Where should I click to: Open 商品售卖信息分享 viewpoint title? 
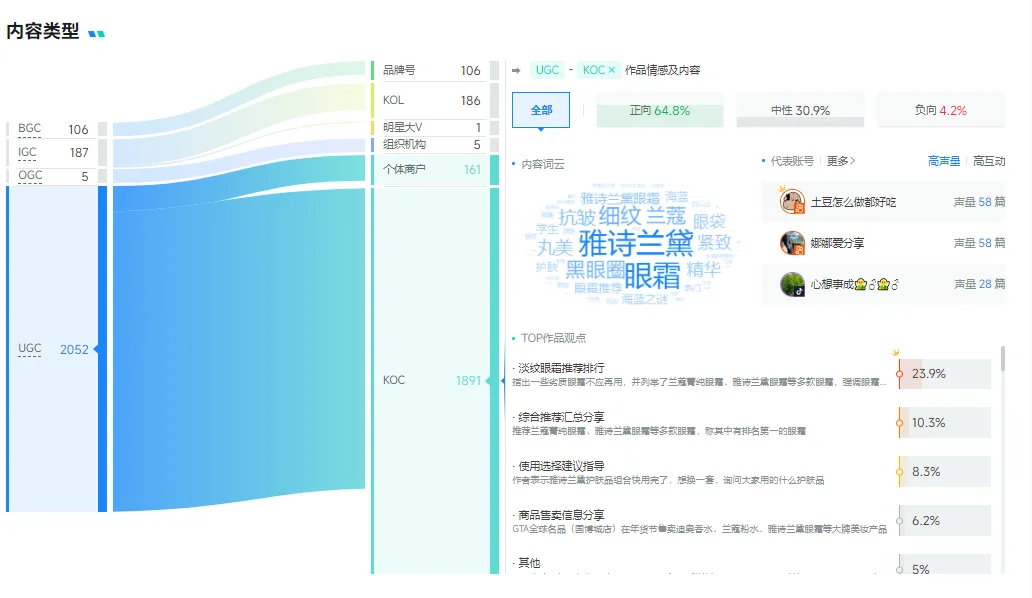point(561,515)
